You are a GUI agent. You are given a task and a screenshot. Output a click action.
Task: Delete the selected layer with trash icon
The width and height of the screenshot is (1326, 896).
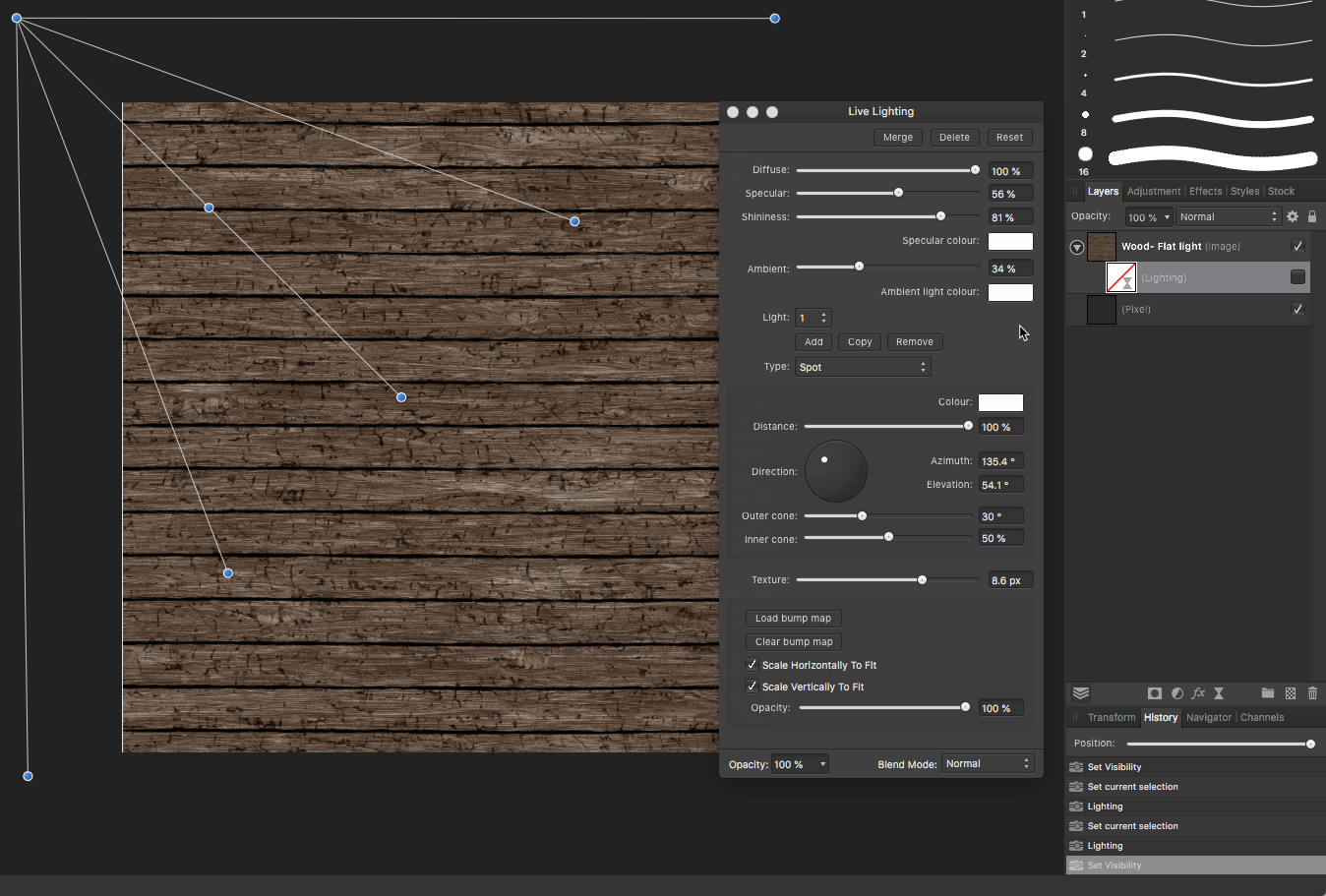(1312, 693)
